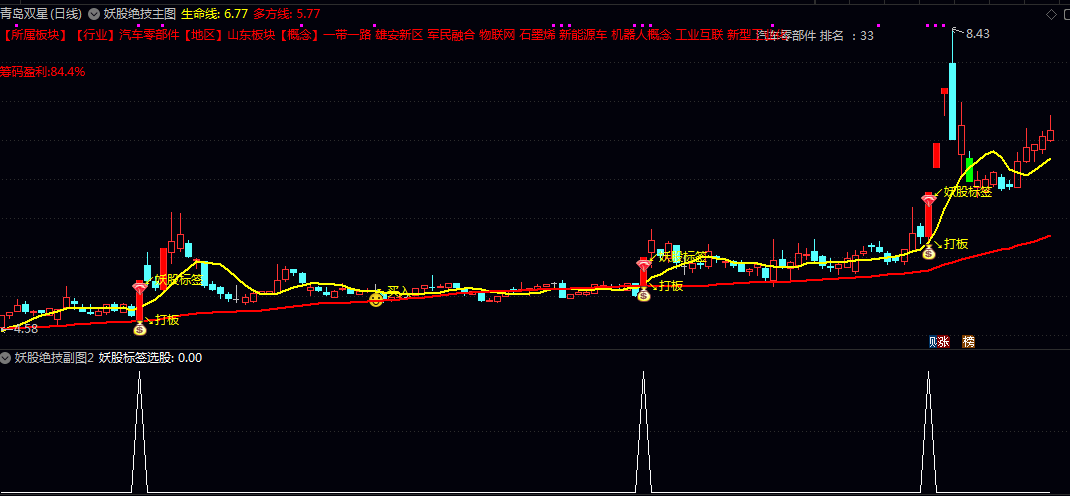This screenshot has height=496, width=1070.
Task: Click the red 涨 icon
Action: [943, 342]
